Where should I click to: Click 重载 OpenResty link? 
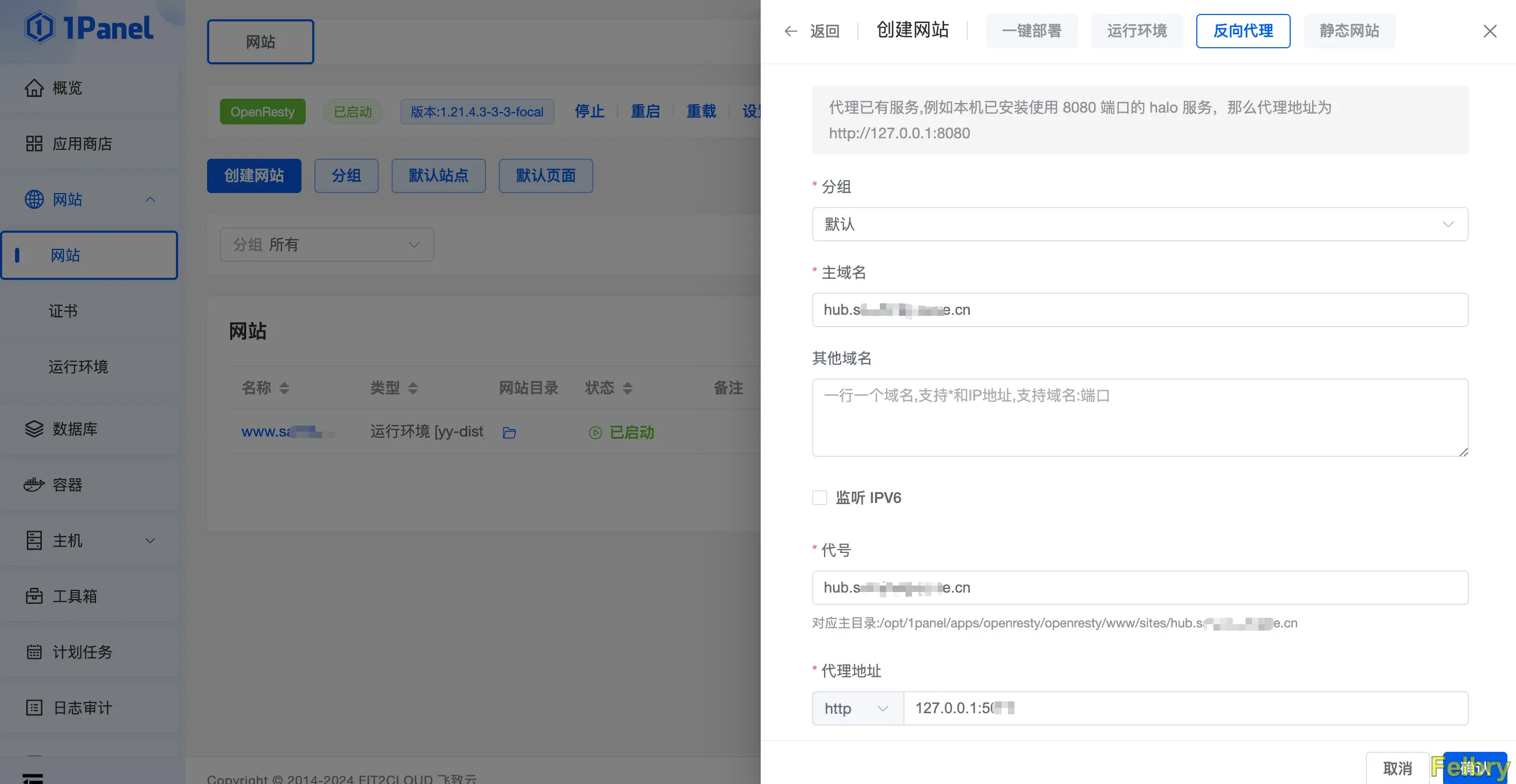coord(701,112)
